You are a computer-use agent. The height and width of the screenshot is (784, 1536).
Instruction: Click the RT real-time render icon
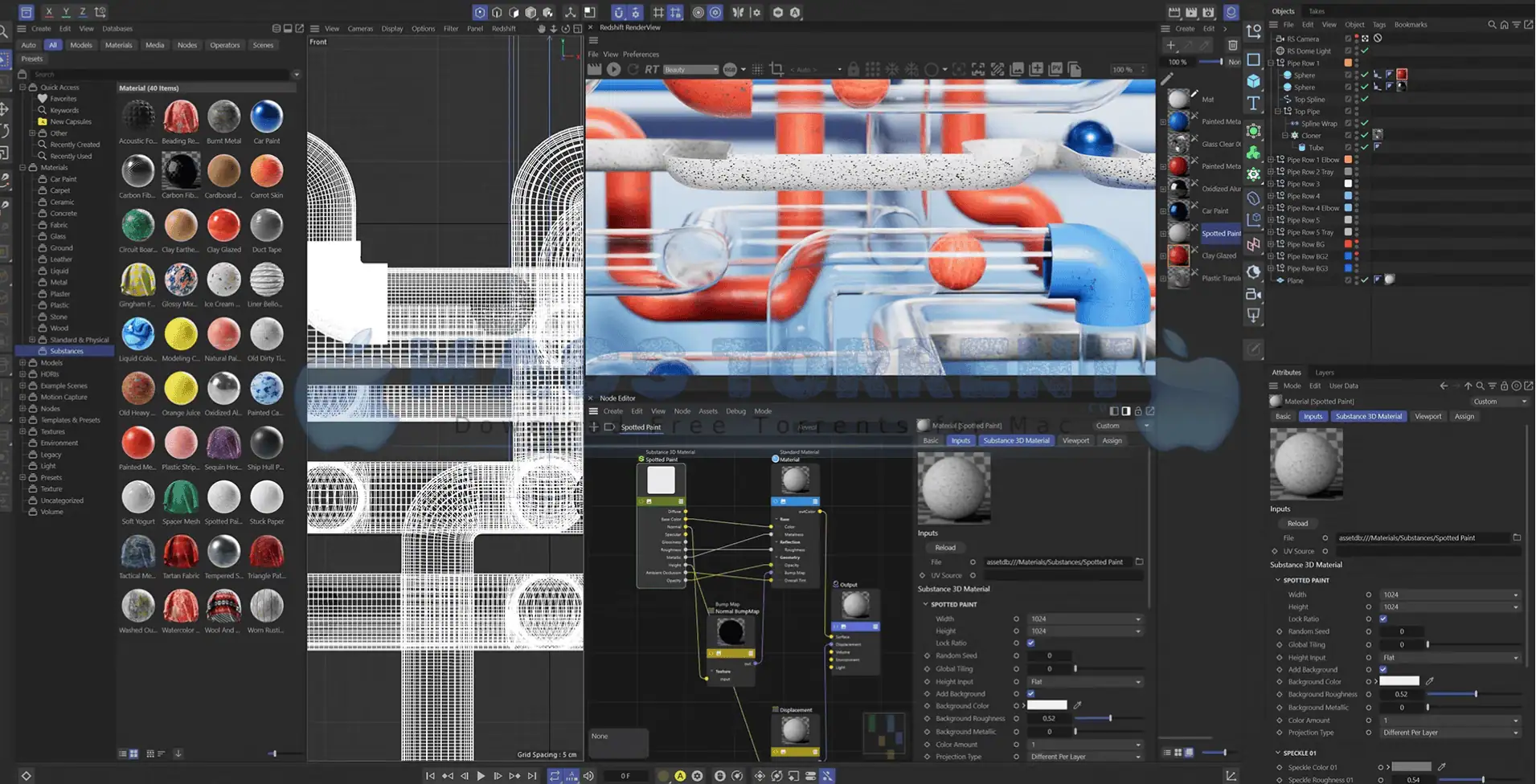coord(652,69)
